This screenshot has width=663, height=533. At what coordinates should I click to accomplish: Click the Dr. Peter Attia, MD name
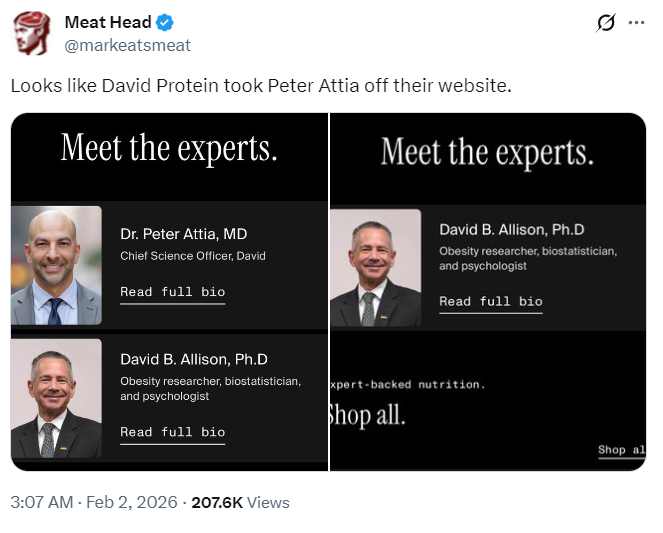coord(183,234)
